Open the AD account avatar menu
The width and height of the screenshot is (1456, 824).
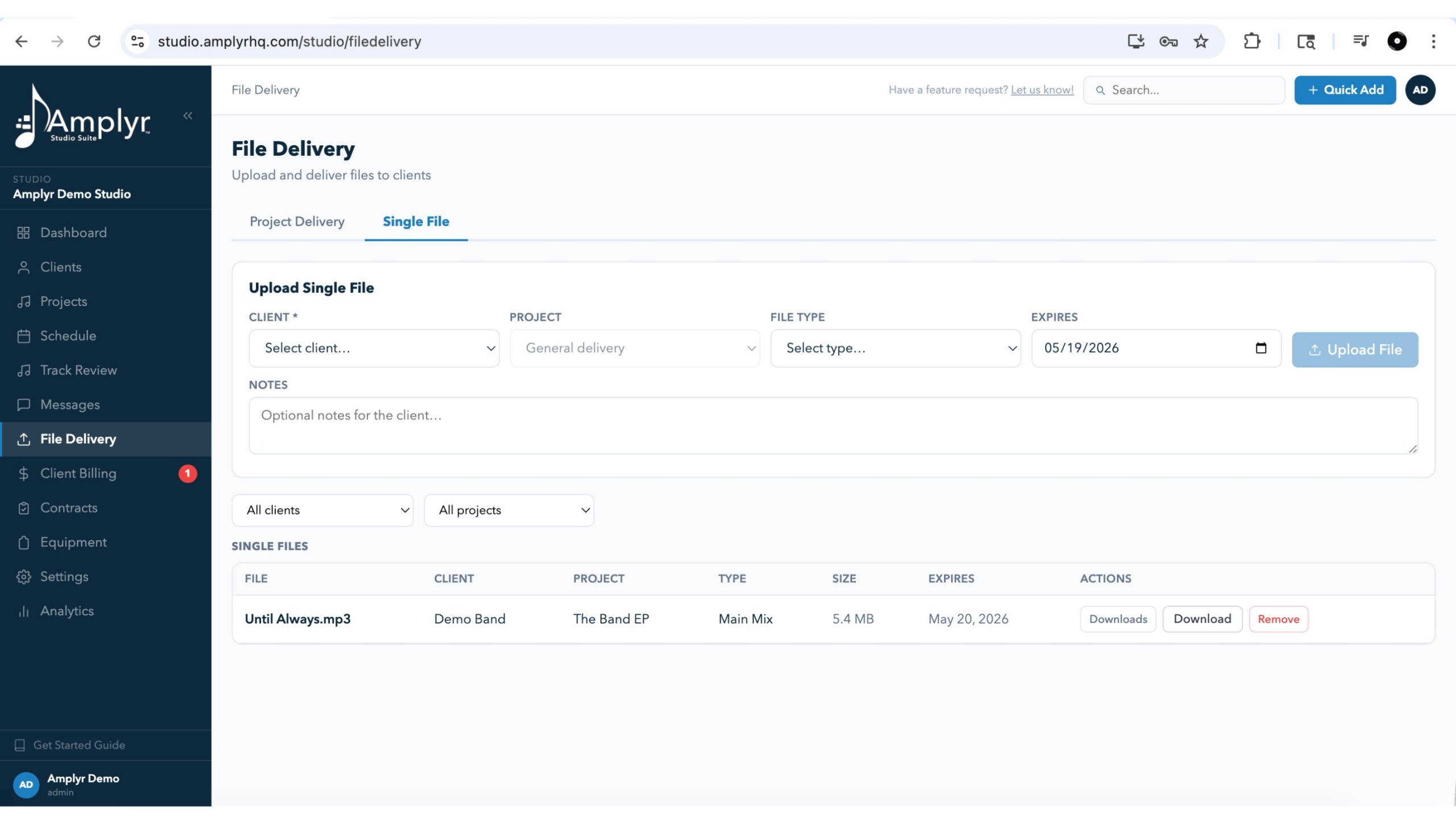(x=1420, y=89)
